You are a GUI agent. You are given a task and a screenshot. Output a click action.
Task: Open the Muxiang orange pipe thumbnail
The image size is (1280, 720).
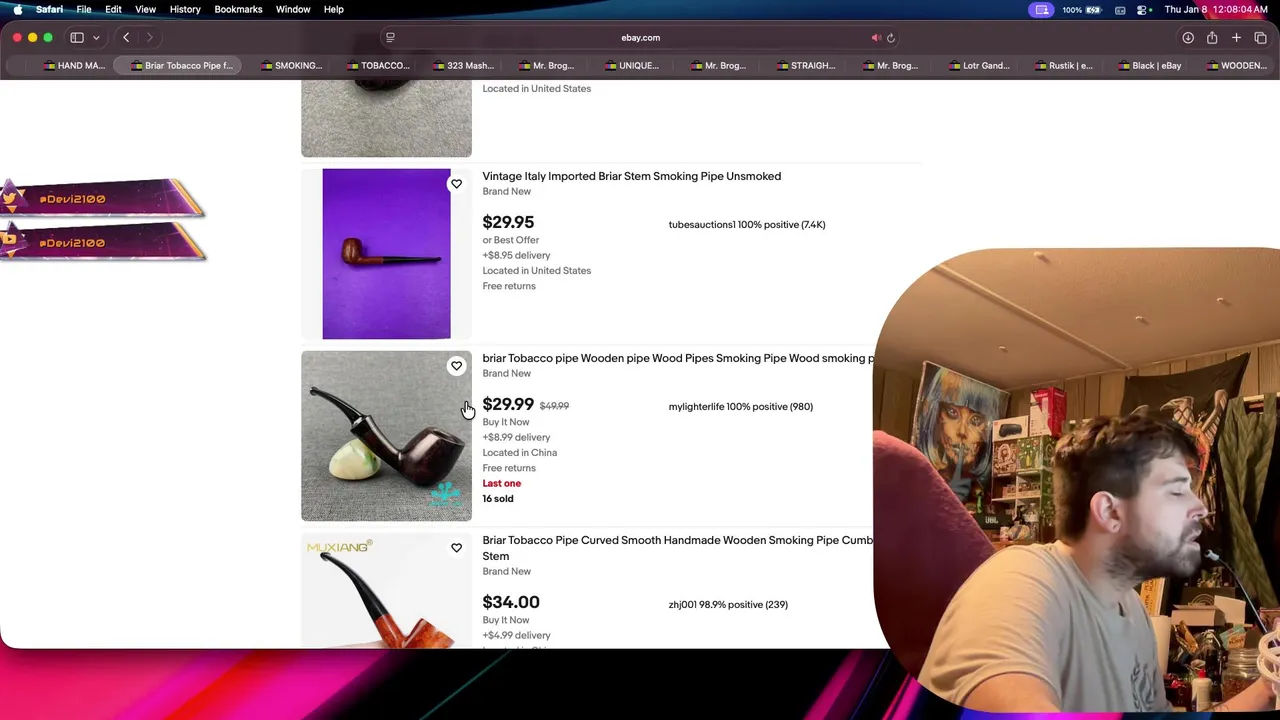pos(386,591)
